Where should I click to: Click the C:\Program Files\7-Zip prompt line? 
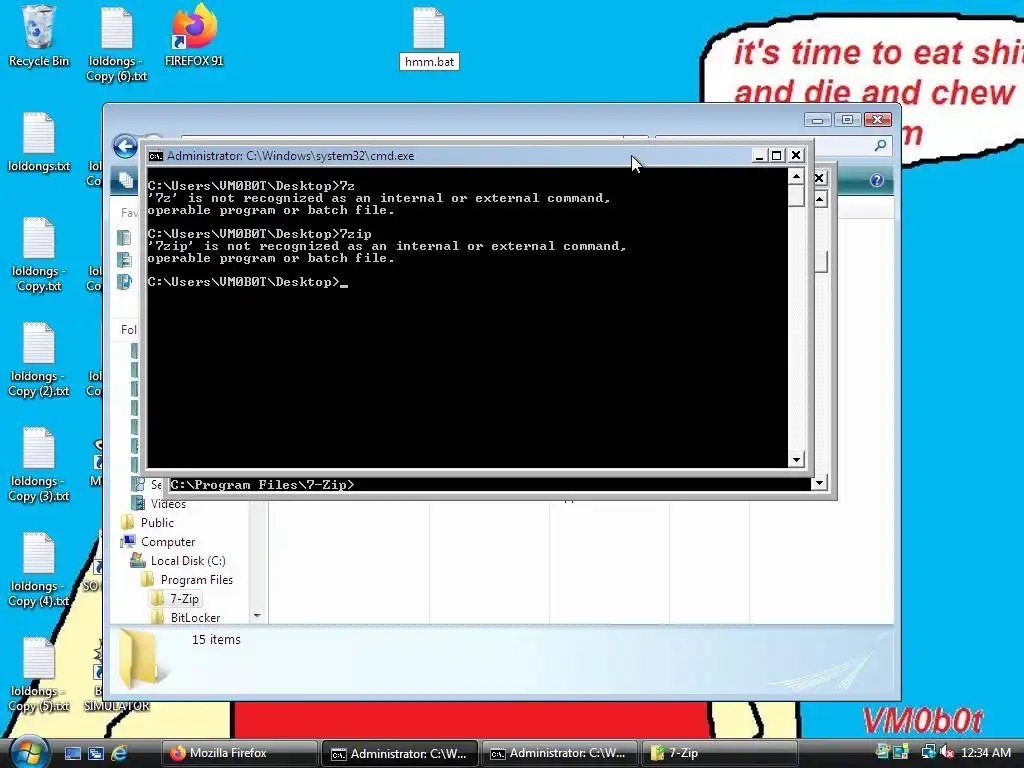(263, 485)
